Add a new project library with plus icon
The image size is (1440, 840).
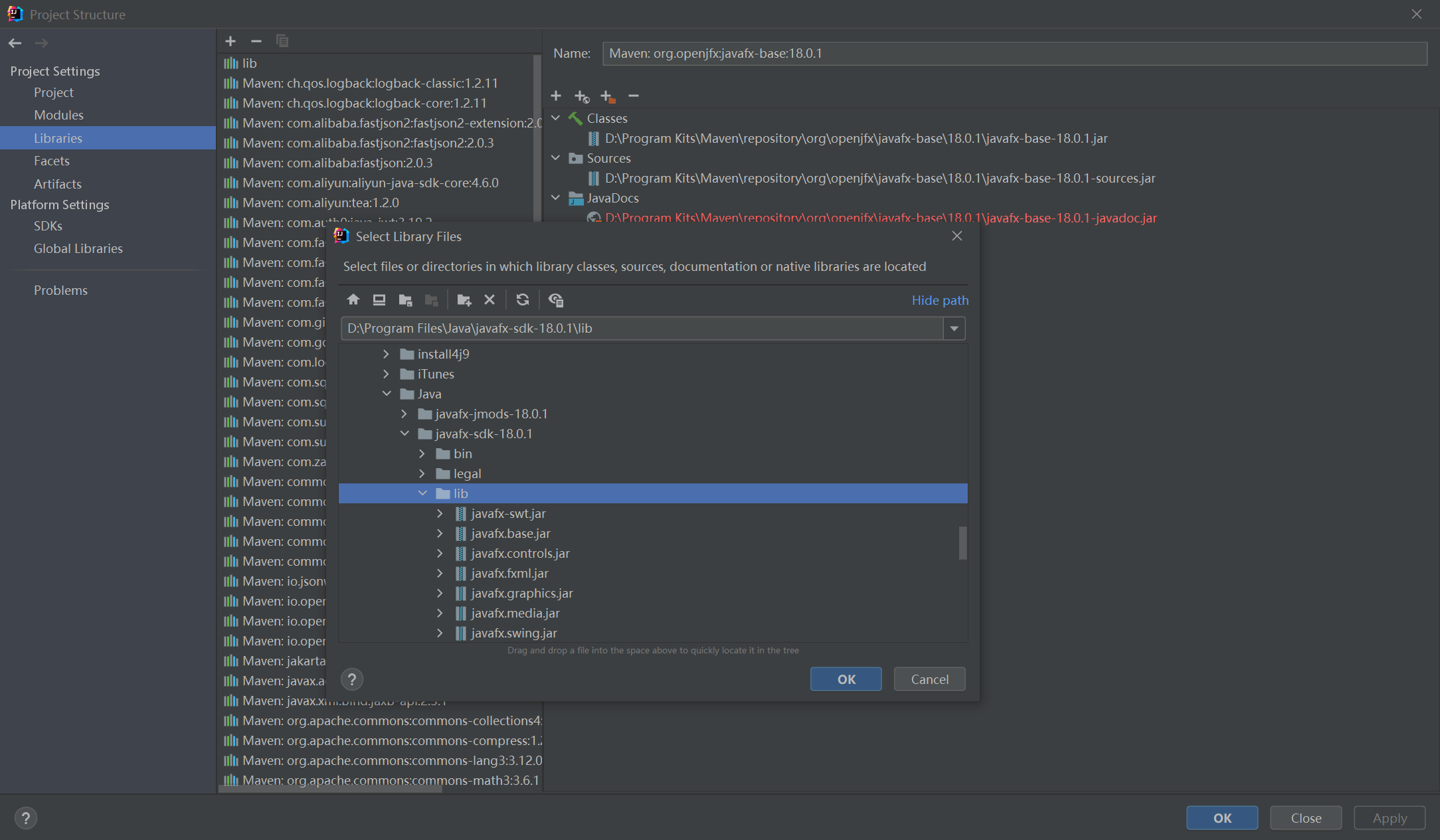230,41
